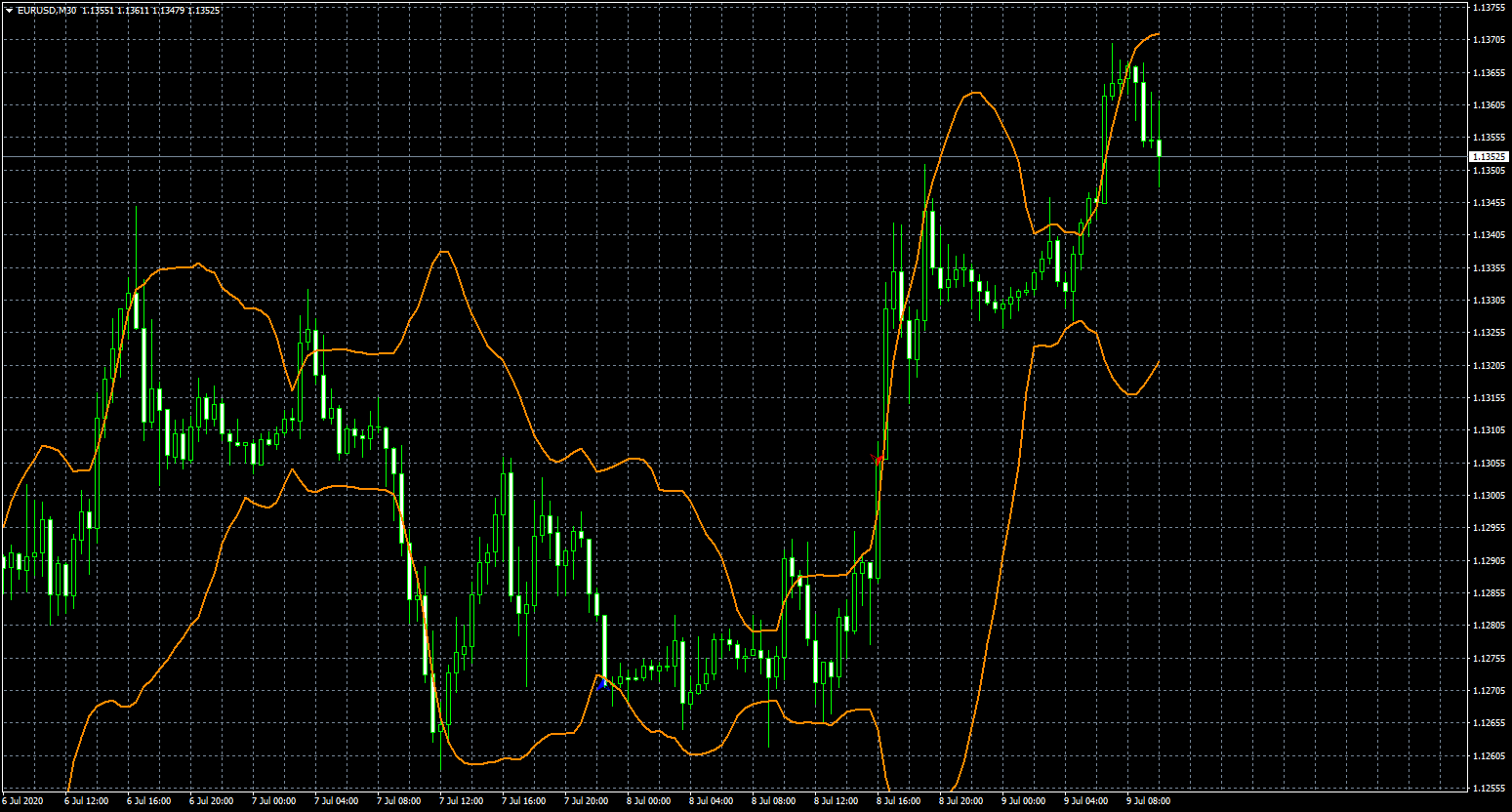The height and width of the screenshot is (812, 1512).
Task: Click the 1.12955 price scale label
Action: [x=1489, y=528]
